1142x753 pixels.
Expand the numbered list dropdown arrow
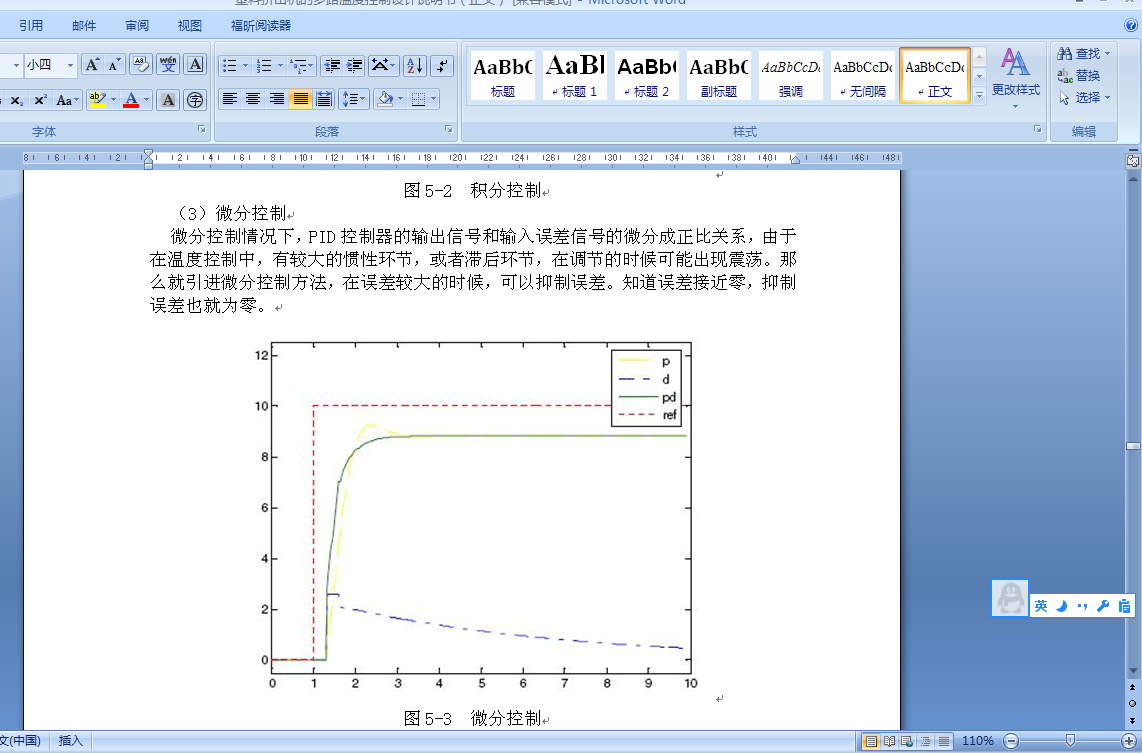280,66
